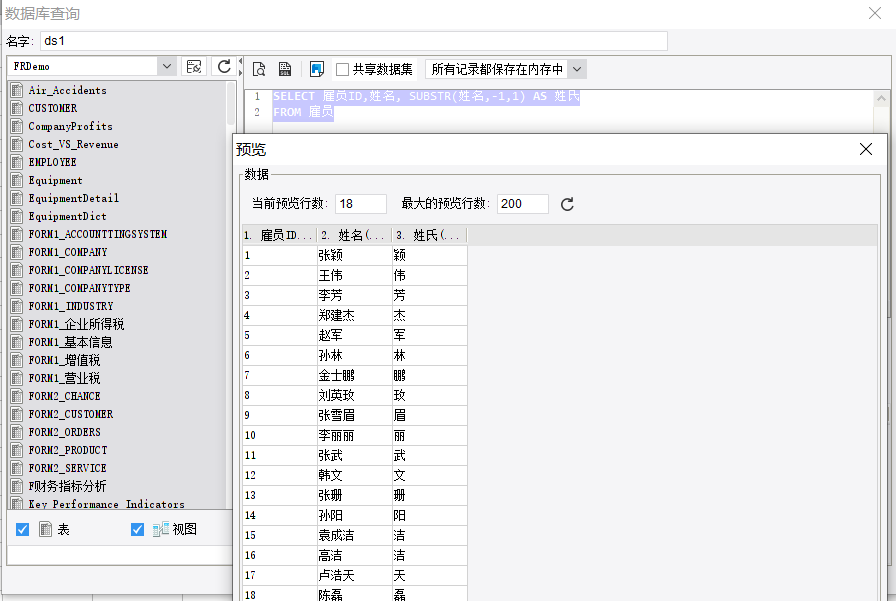Click the 最大的预览行数 input field
This screenshot has width=896, height=601.
[522, 204]
